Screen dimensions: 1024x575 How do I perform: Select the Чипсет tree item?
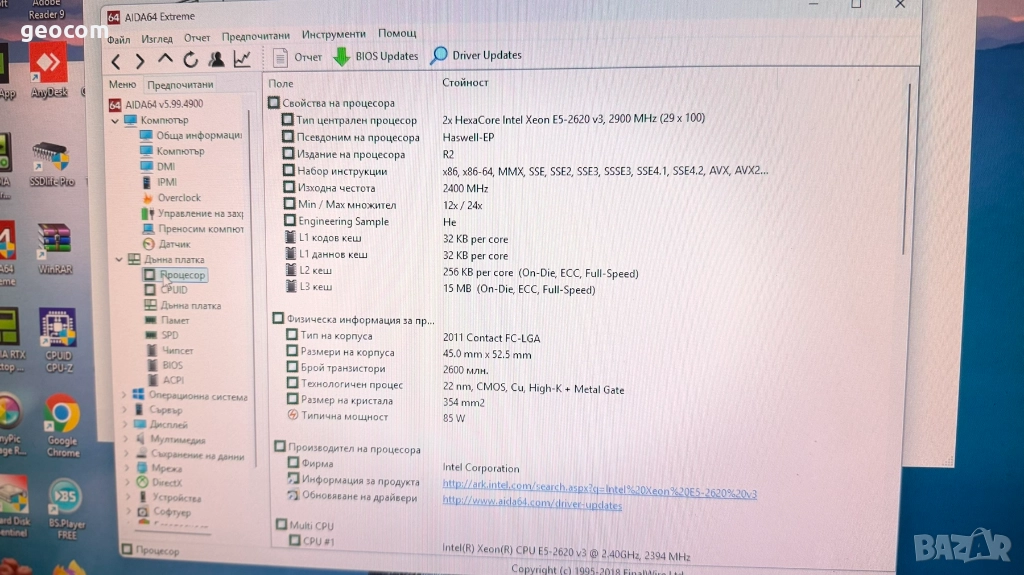(170, 351)
